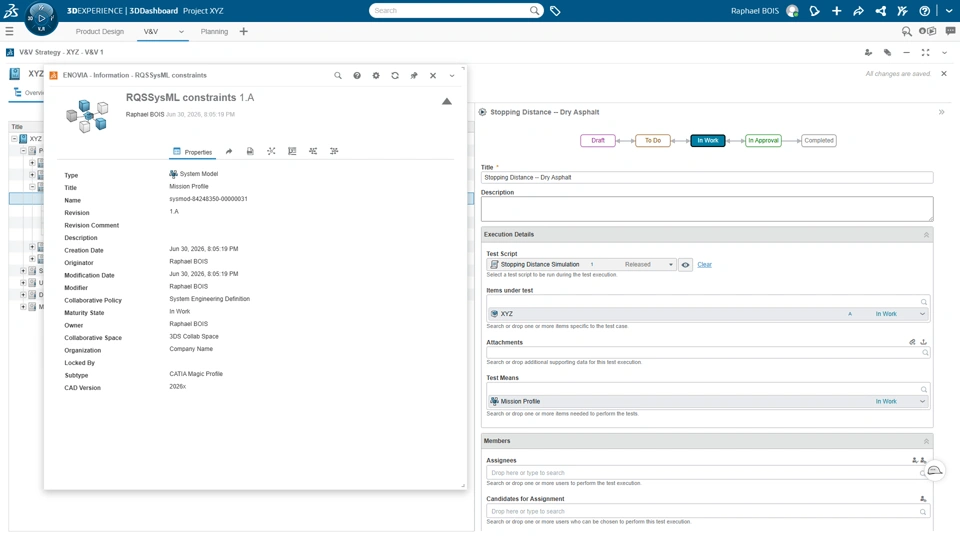Clear the test script
The height and width of the screenshot is (540, 960).
[x=705, y=264]
